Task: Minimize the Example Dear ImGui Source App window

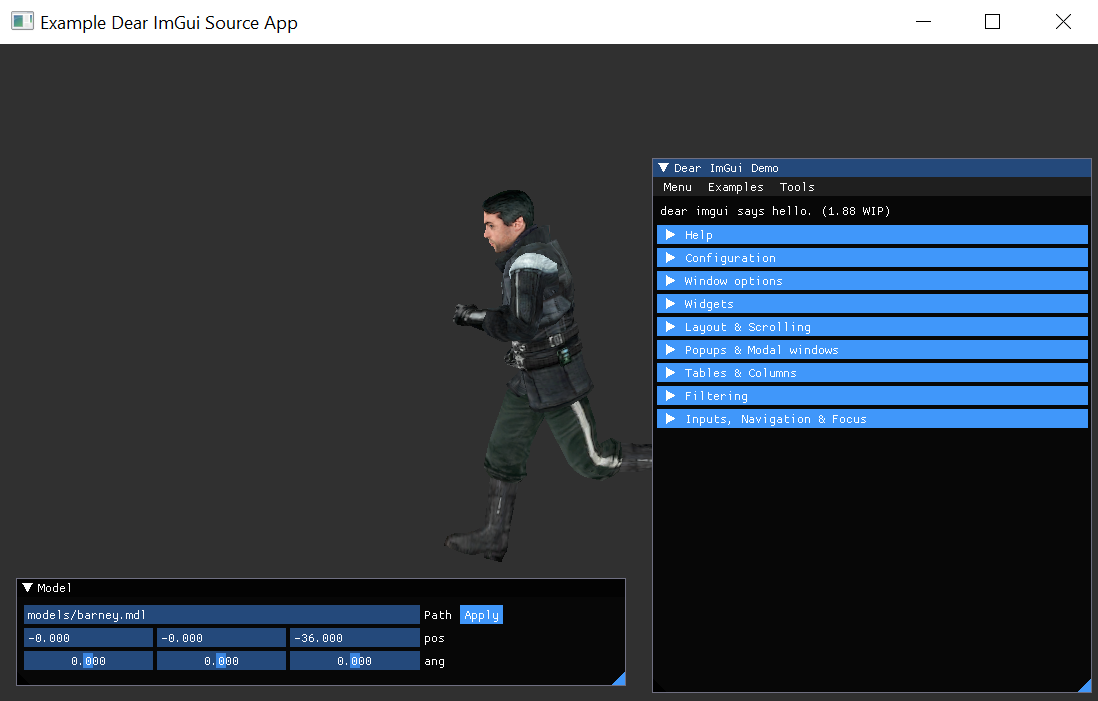Action: [924, 22]
